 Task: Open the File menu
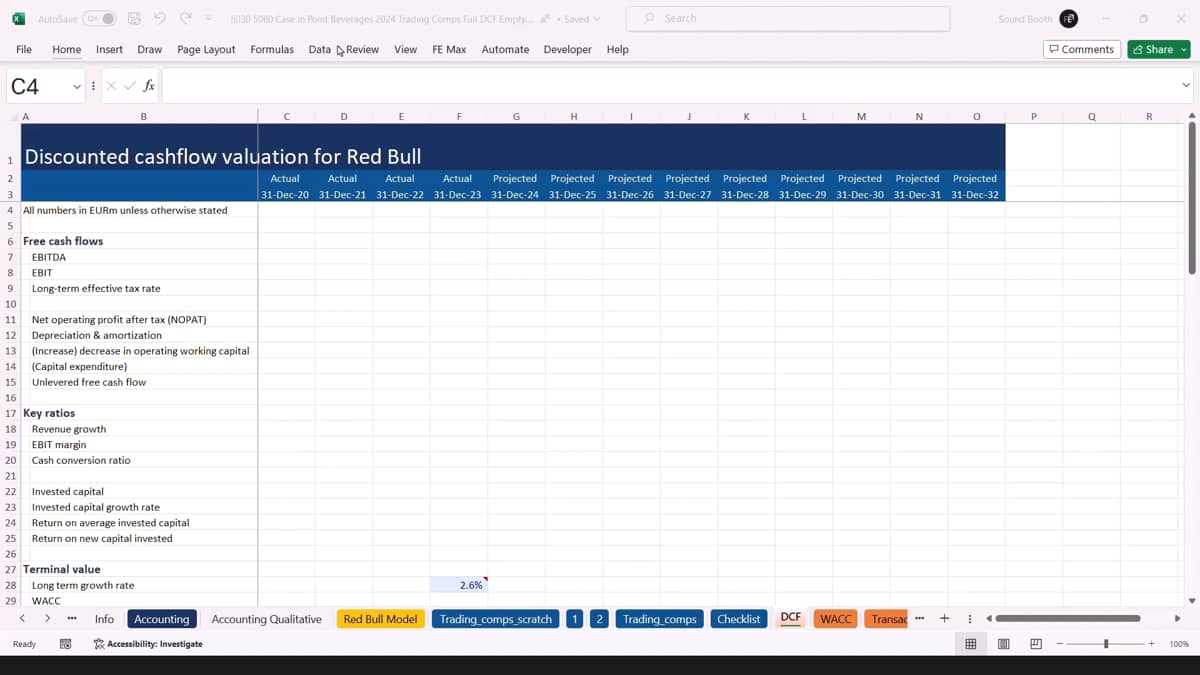[24, 49]
